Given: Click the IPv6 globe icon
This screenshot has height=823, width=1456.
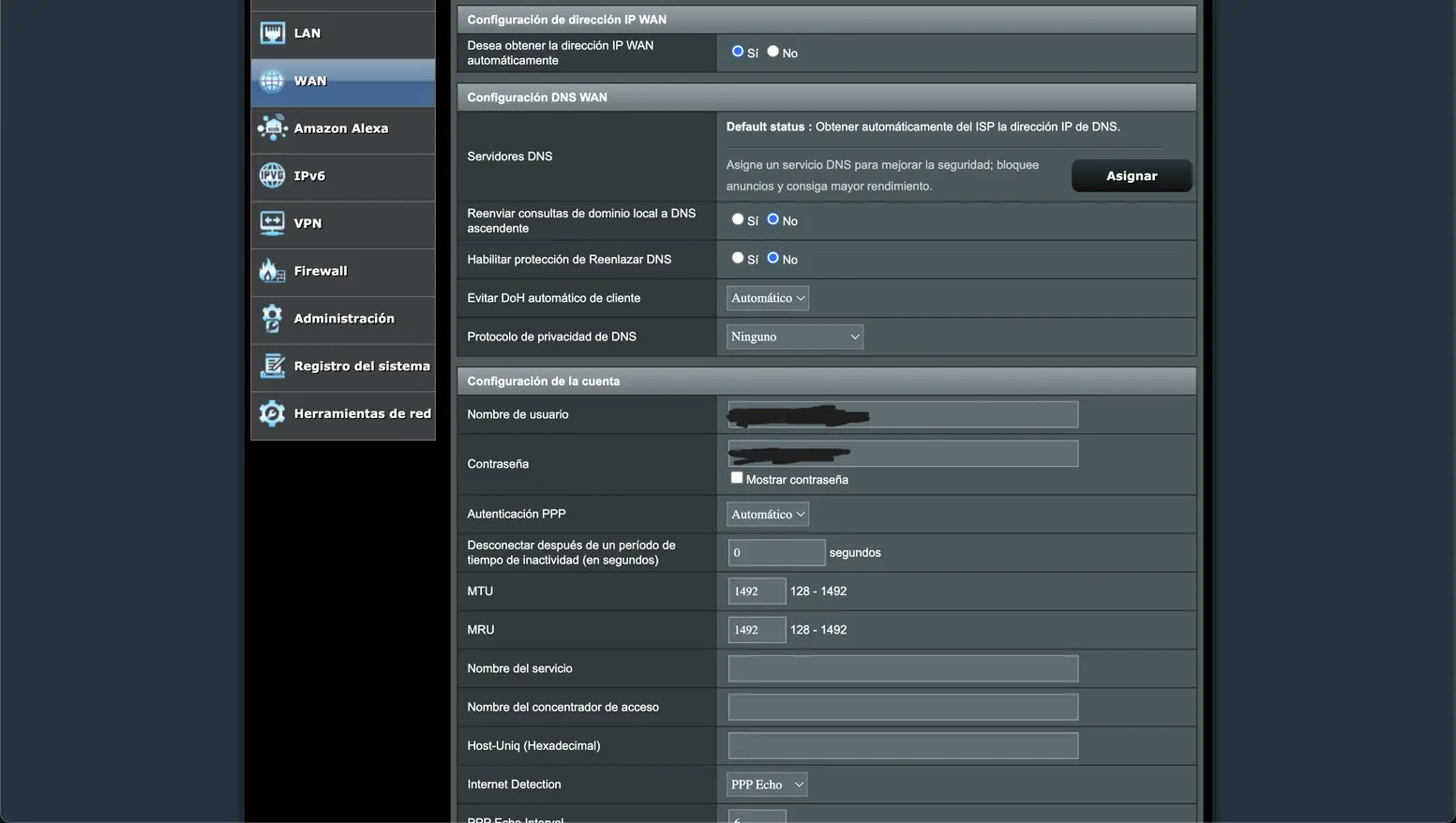Looking at the screenshot, I should tap(272, 175).
